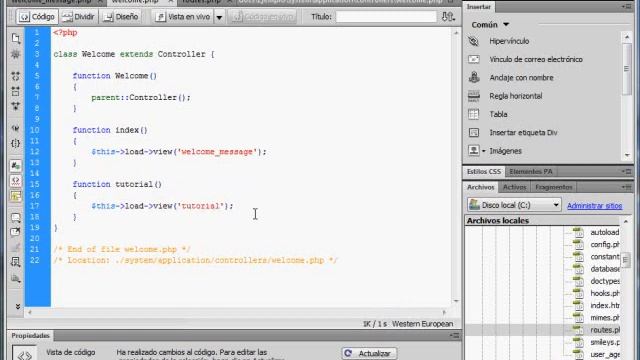The width and height of the screenshot is (640, 360).
Task: Click the Remove Comment icon
Action: click(x=16, y=232)
